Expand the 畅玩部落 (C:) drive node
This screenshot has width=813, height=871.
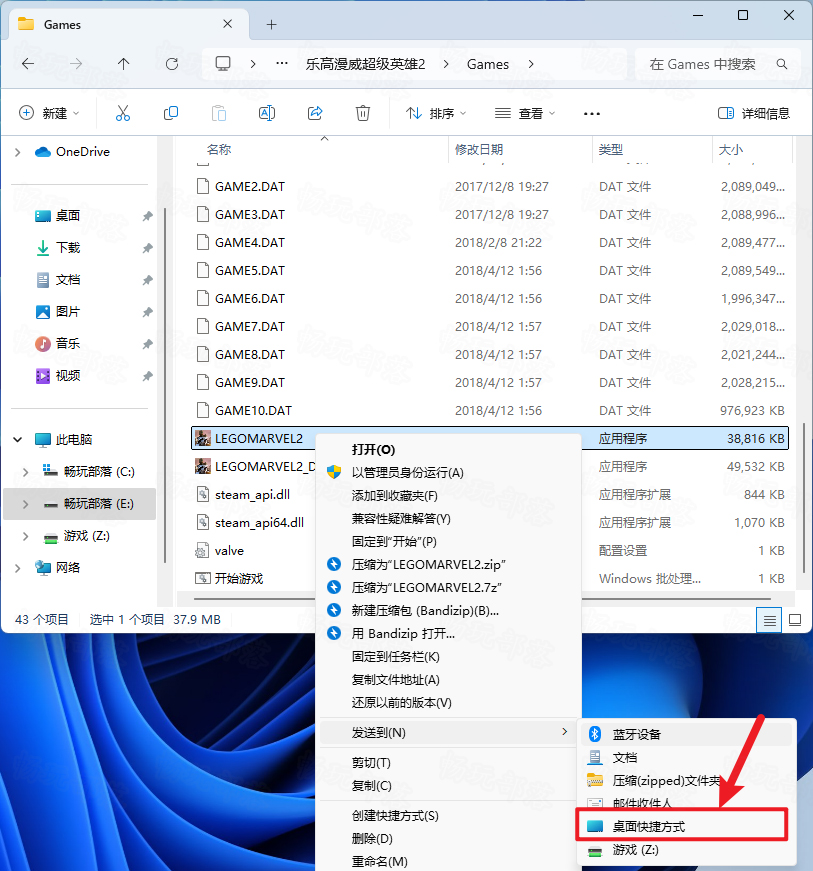coord(26,472)
